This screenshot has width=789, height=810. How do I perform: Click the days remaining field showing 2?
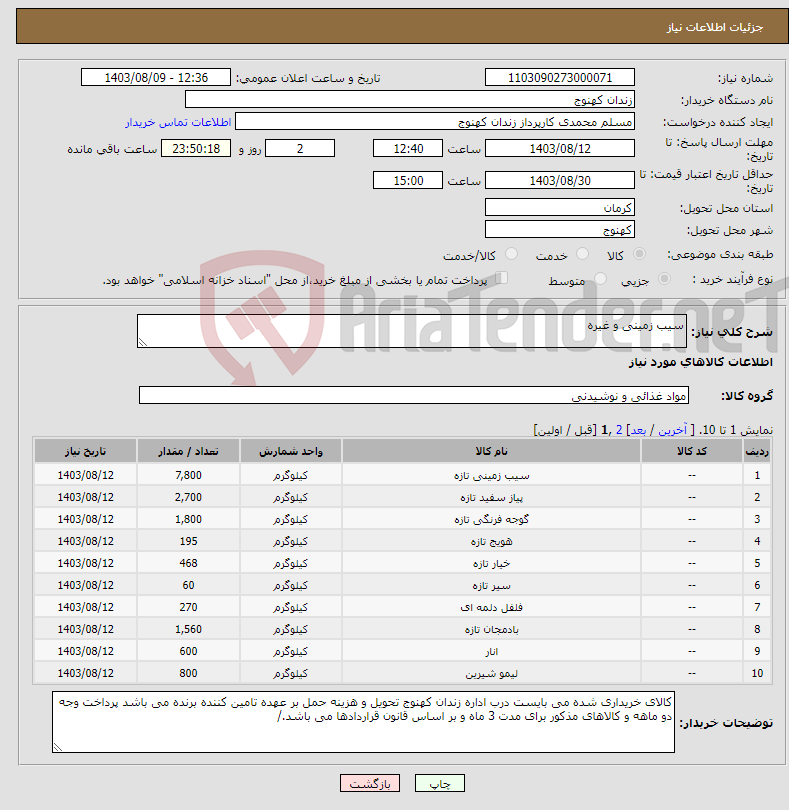click(300, 149)
